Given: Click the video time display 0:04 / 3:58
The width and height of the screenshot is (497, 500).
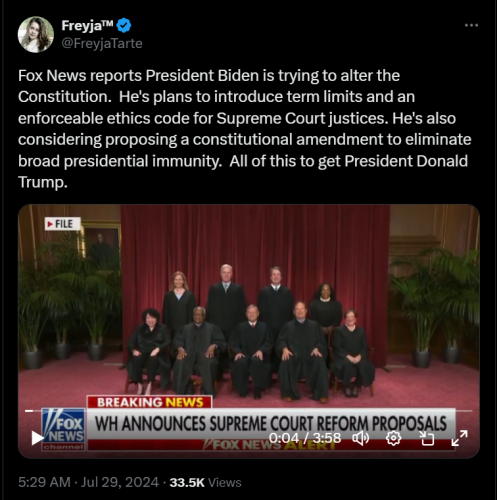Looking at the screenshot, I should [305, 438].
